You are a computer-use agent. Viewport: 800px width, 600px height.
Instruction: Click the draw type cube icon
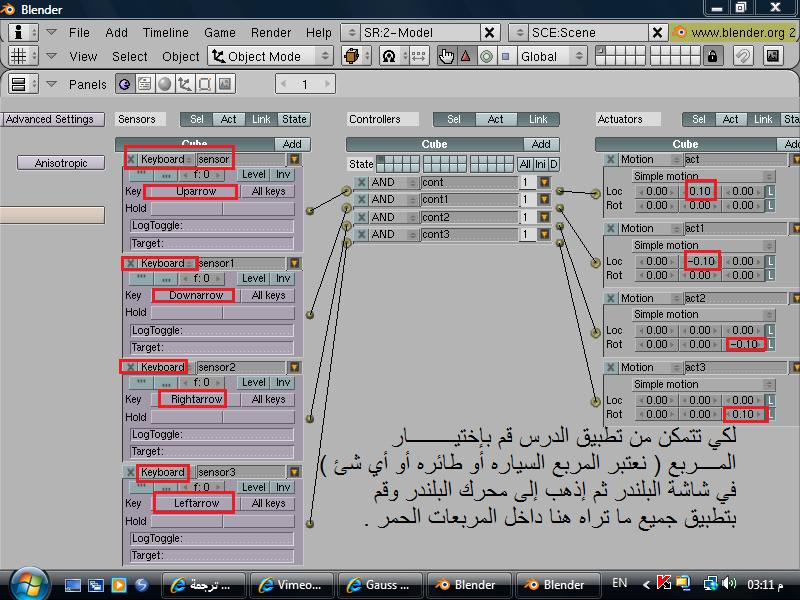352,56
